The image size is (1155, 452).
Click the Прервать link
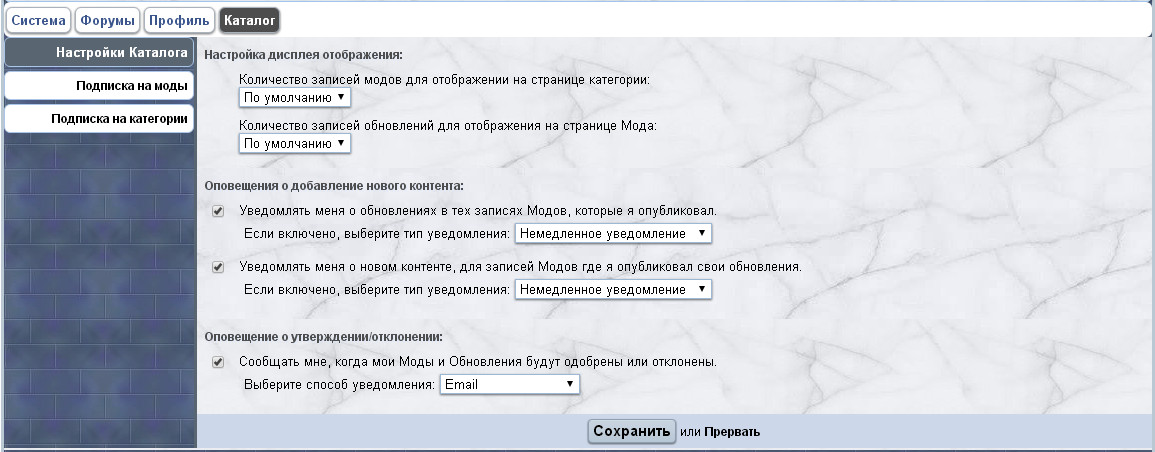point(732,432)
